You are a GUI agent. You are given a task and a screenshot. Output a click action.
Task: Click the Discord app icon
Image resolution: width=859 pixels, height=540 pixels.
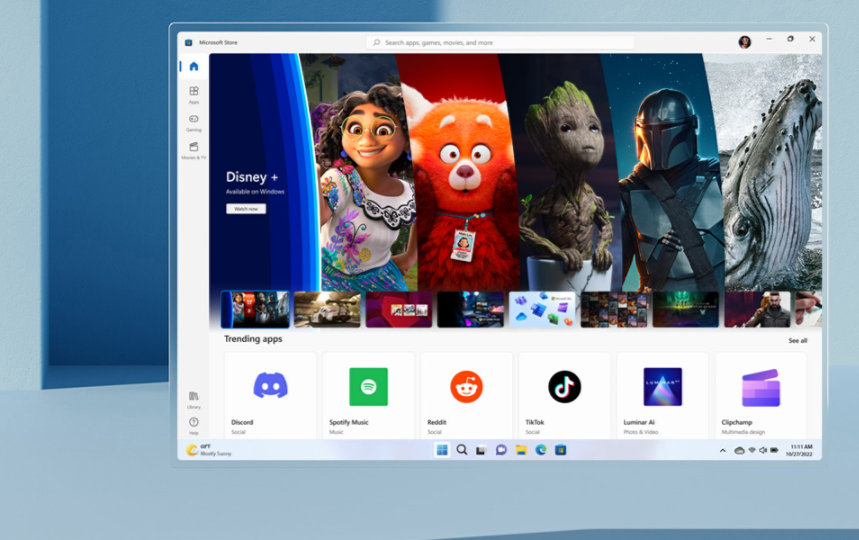(x=270, y=386)
